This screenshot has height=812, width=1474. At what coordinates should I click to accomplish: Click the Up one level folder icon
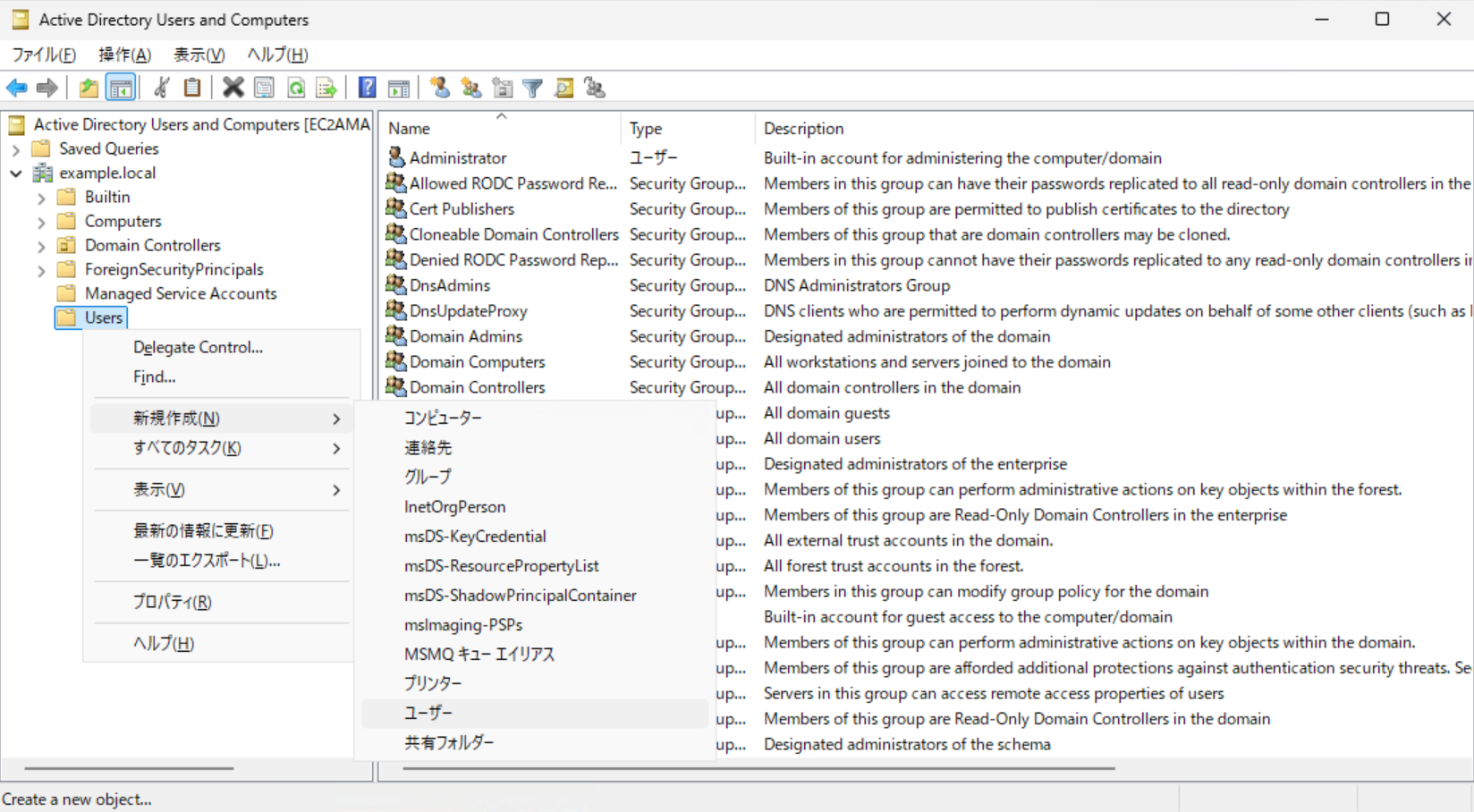(89, 88)
